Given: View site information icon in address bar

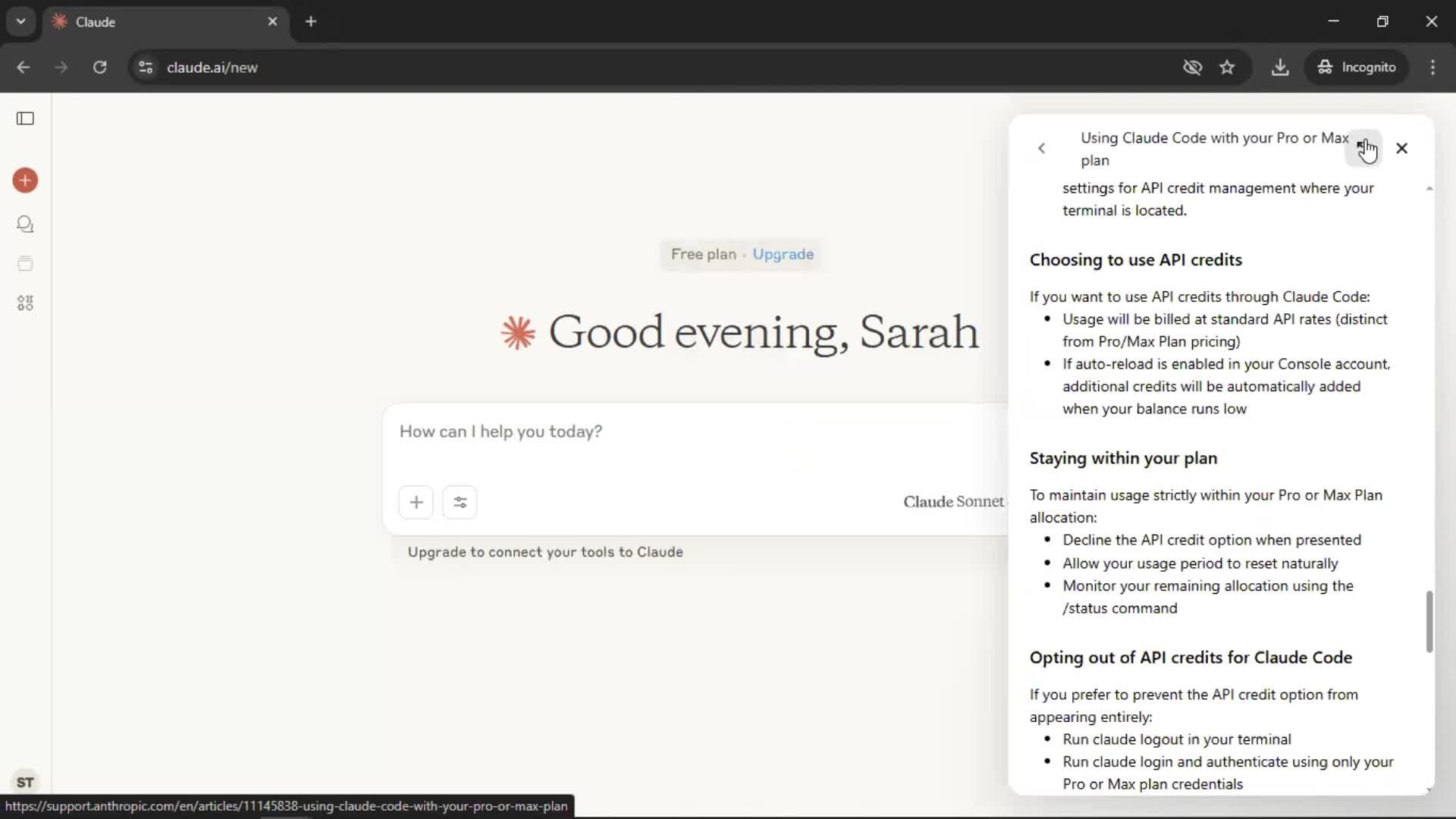Looking at the screenshot, I should point(146,67).
